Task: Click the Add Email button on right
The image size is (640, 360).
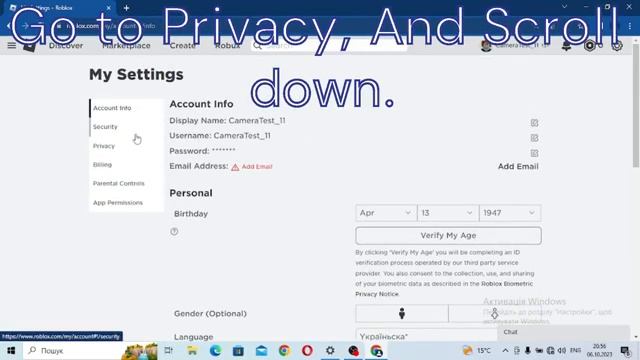Action: coord(518,167)
